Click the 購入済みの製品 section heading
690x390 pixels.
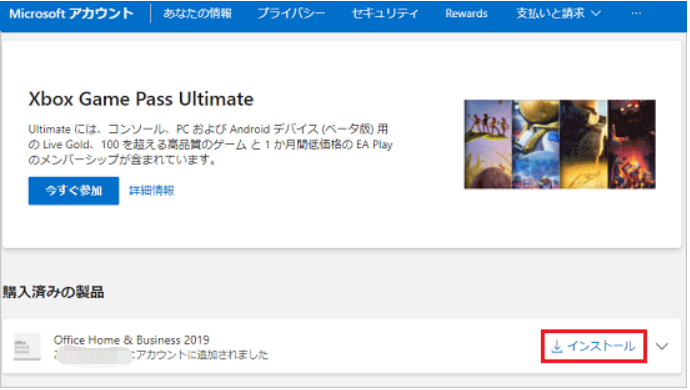click(x=53, y=292)
